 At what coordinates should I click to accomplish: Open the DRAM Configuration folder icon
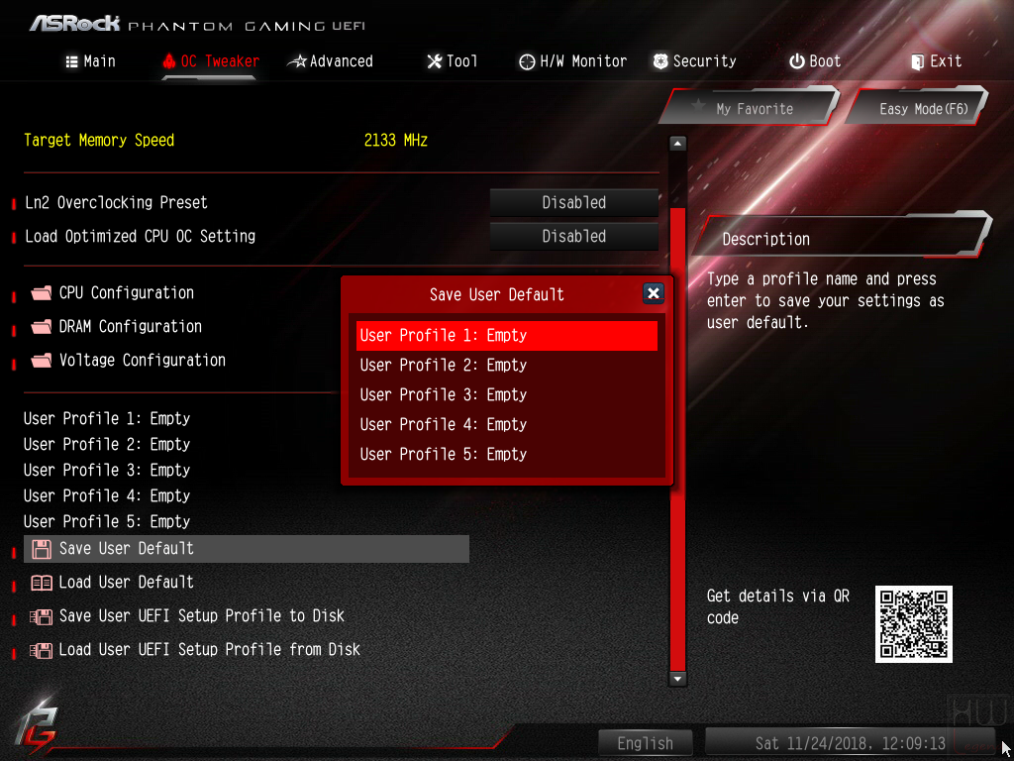click(x=41, y=327)
